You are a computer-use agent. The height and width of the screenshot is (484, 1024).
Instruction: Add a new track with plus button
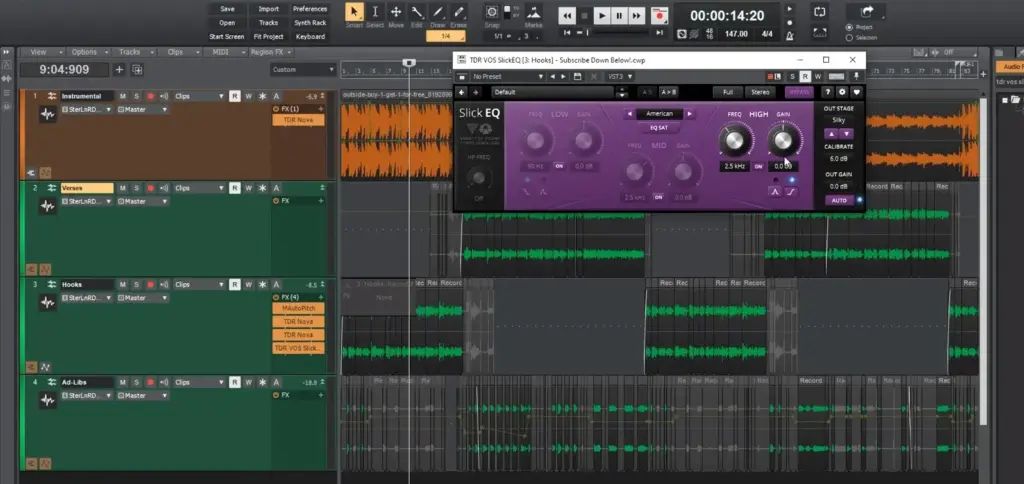(119, 70)
